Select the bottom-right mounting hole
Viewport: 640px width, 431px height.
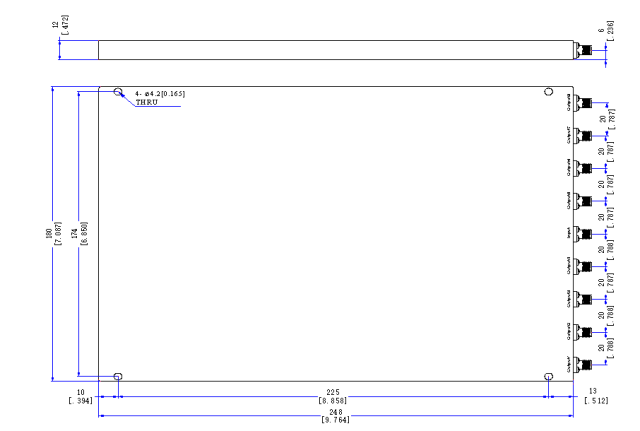pyautogui.click(x=549, y=376)
